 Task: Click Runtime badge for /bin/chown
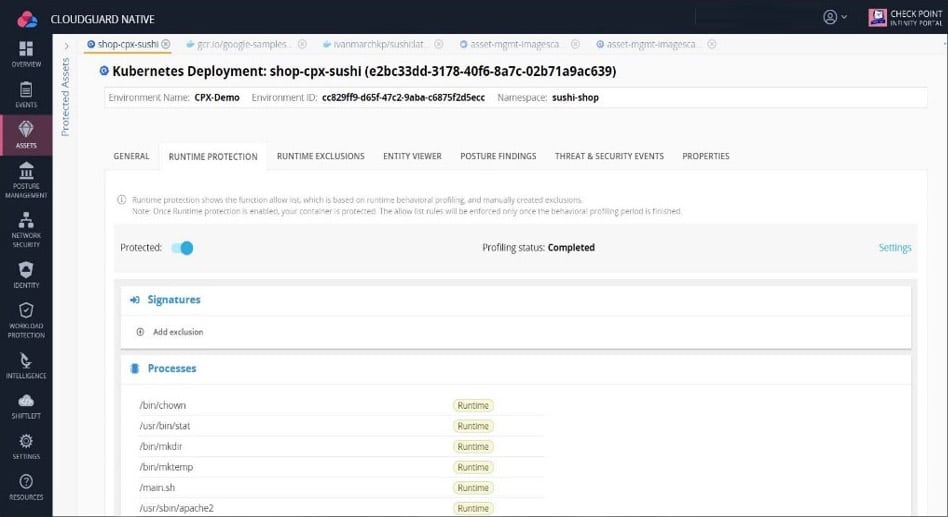[473, 406]
